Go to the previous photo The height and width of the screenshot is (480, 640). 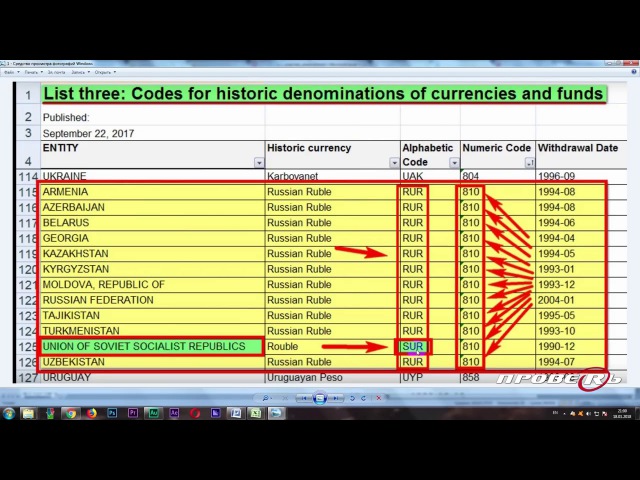tap(303, 398)
